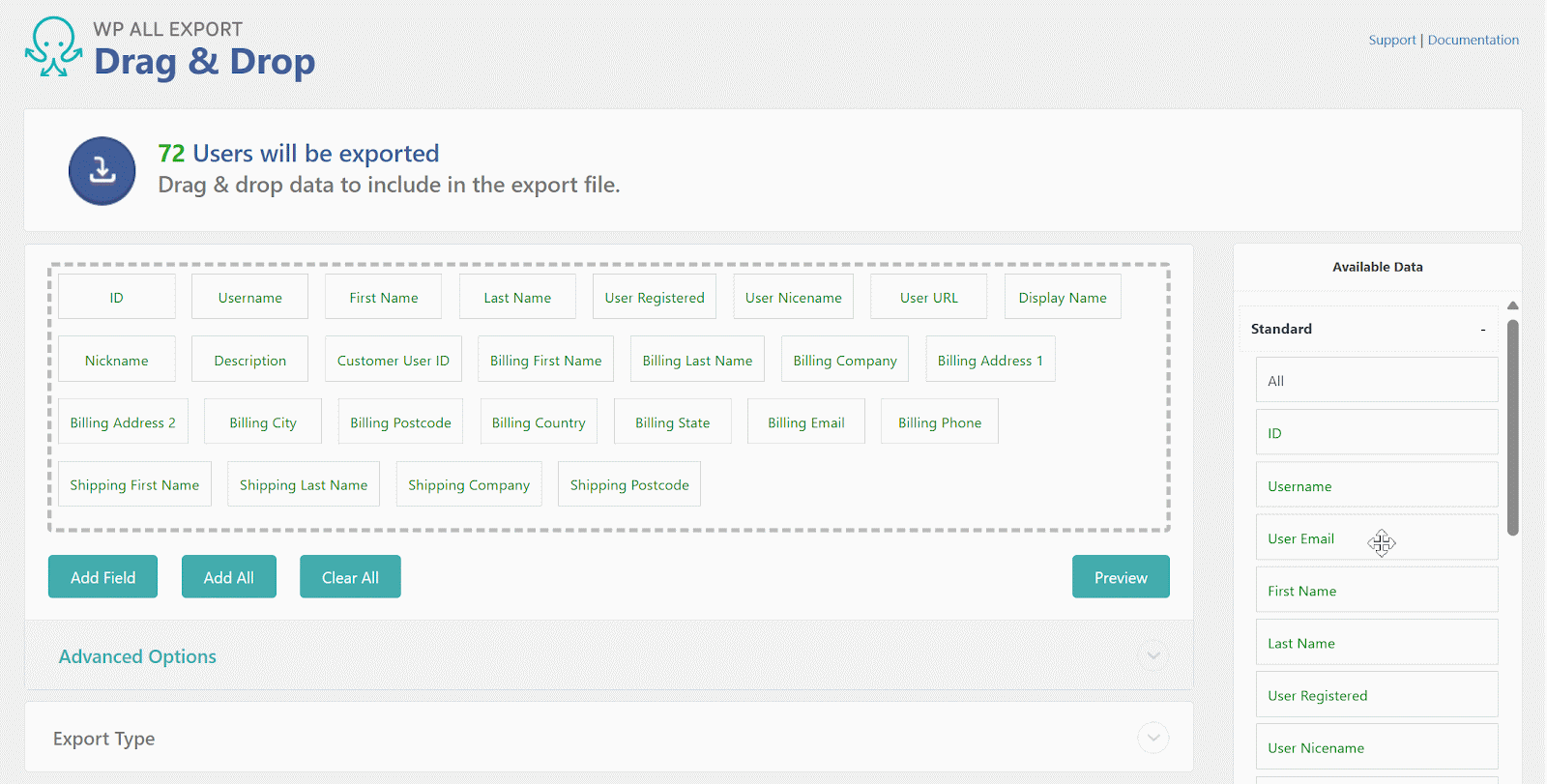Click the Billing Last Name field
Image resolution: width=1547 pixels, height=784 pixels.
tap(697, 360)
